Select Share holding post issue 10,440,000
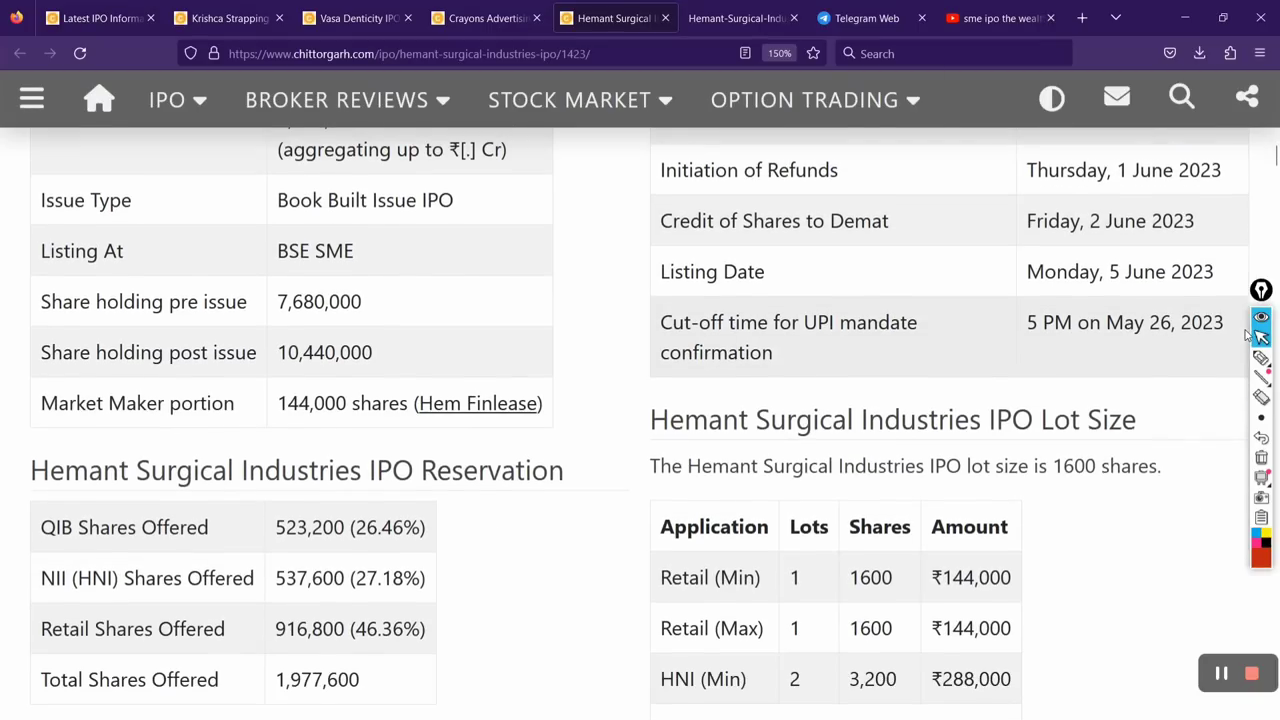Viewport: 1280px width, 720px height. (x=325, y=353)
